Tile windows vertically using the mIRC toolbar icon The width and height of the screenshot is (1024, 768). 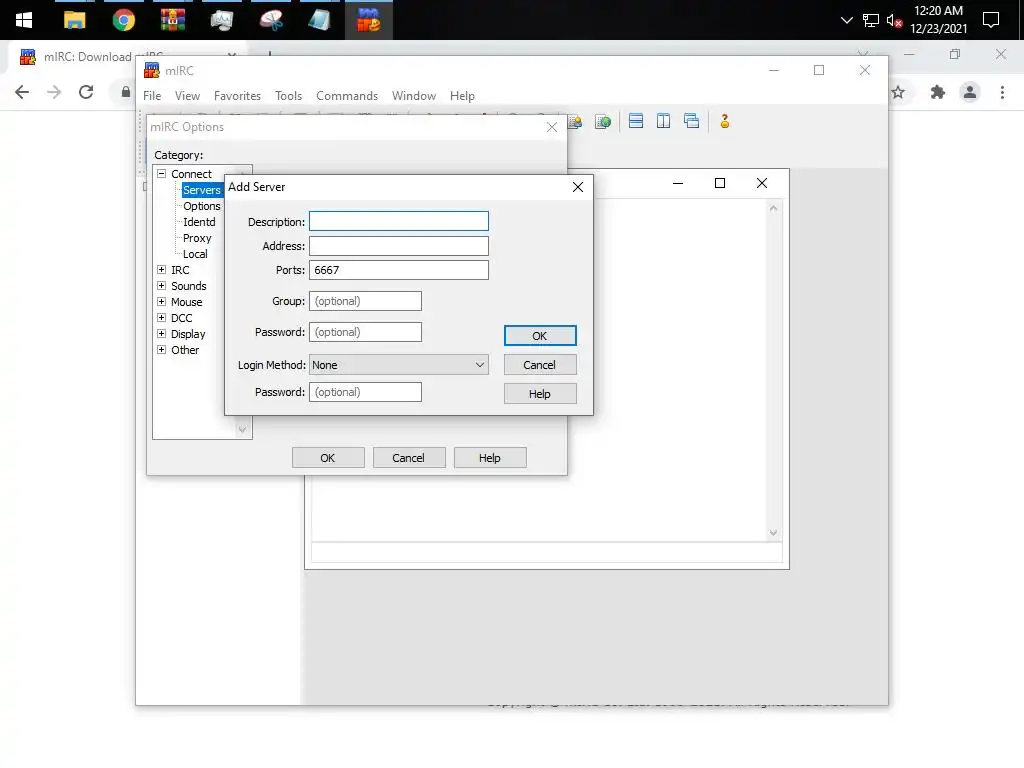click(x=663, y=121)
